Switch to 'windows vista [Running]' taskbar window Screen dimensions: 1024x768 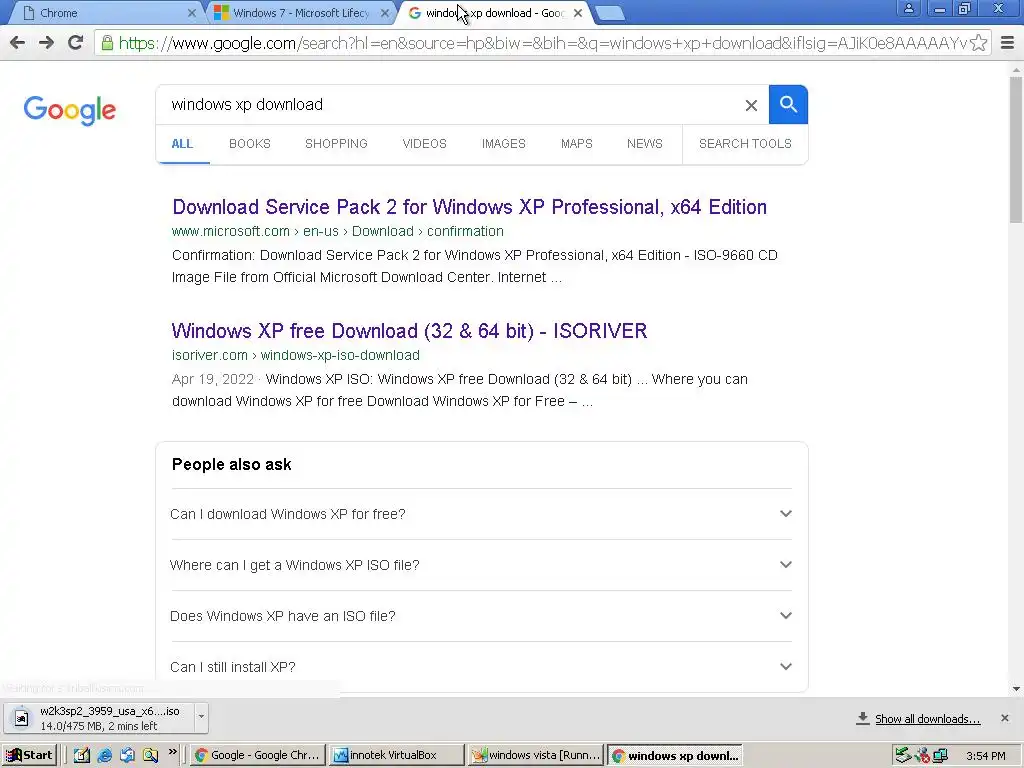click(536, 756)
